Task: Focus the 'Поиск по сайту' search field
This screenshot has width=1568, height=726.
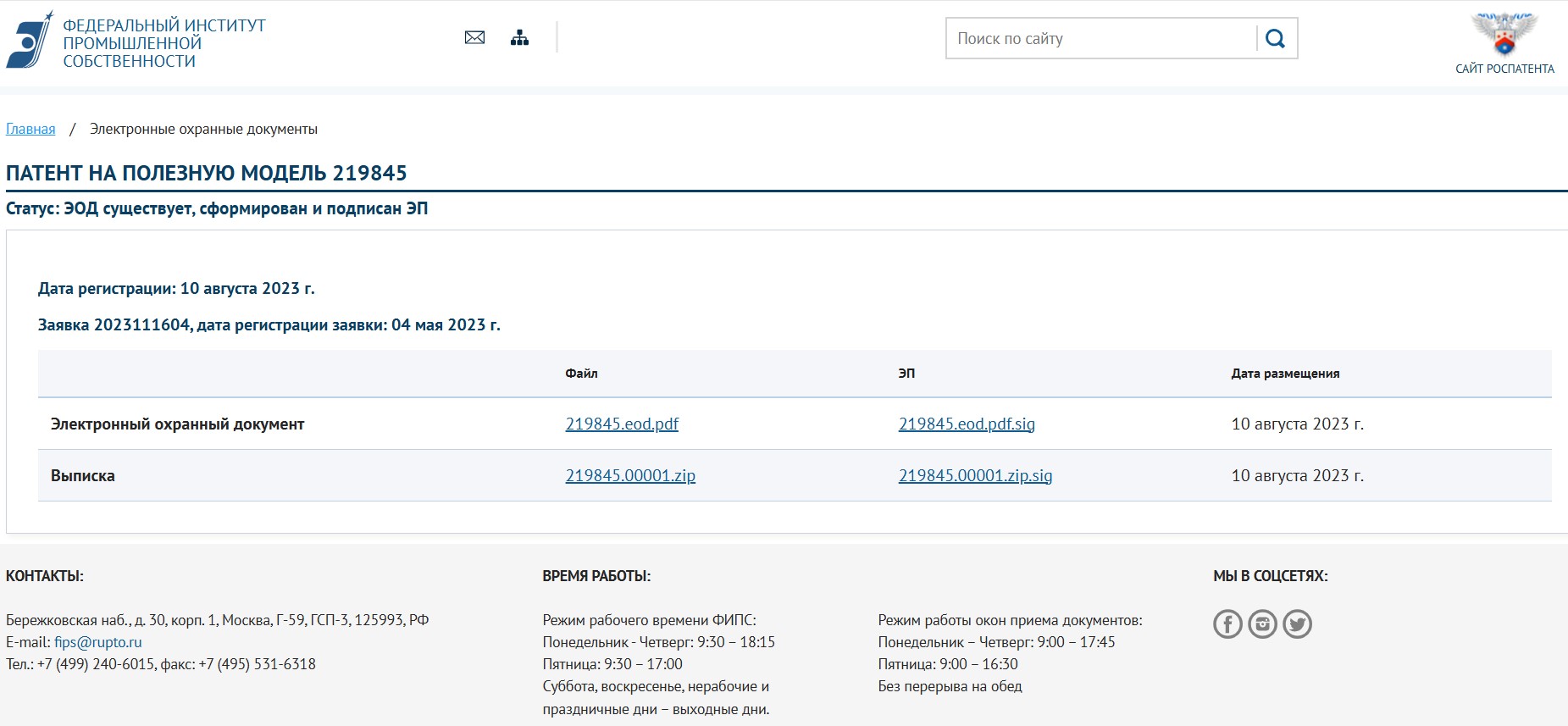Action: pos(1101,38)
